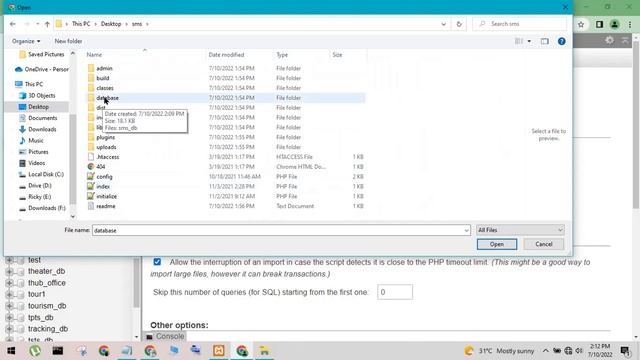
Task: Select the readme text document icon
Action: [x=91, y=206]
